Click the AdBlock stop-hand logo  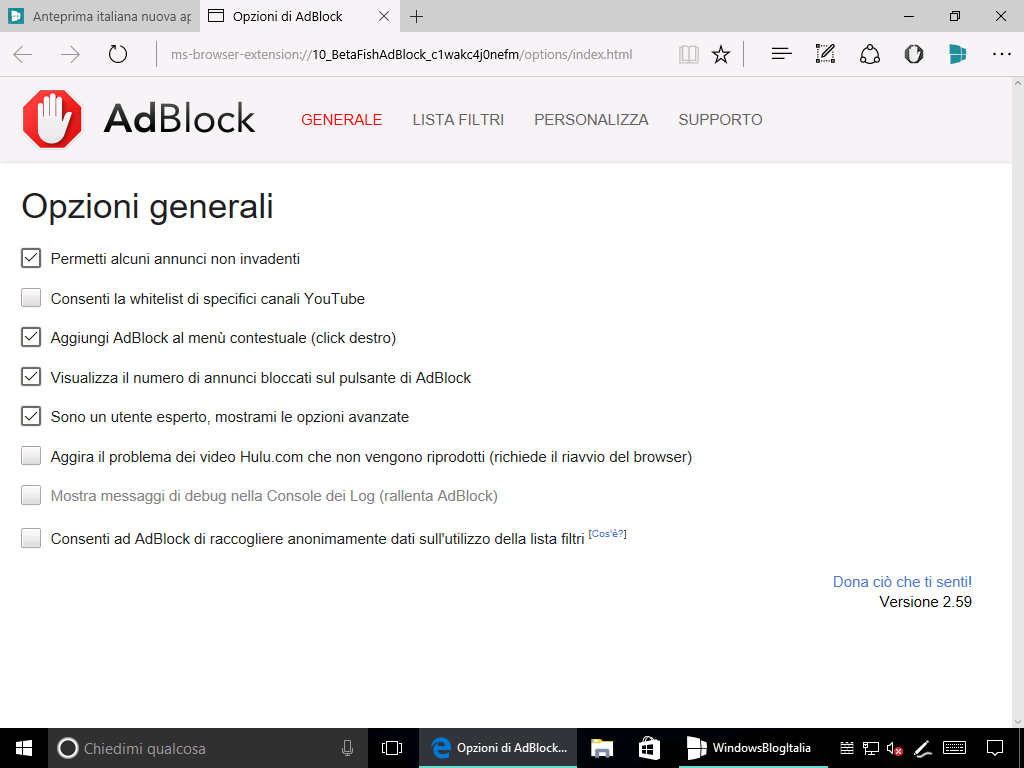[52, 119]
